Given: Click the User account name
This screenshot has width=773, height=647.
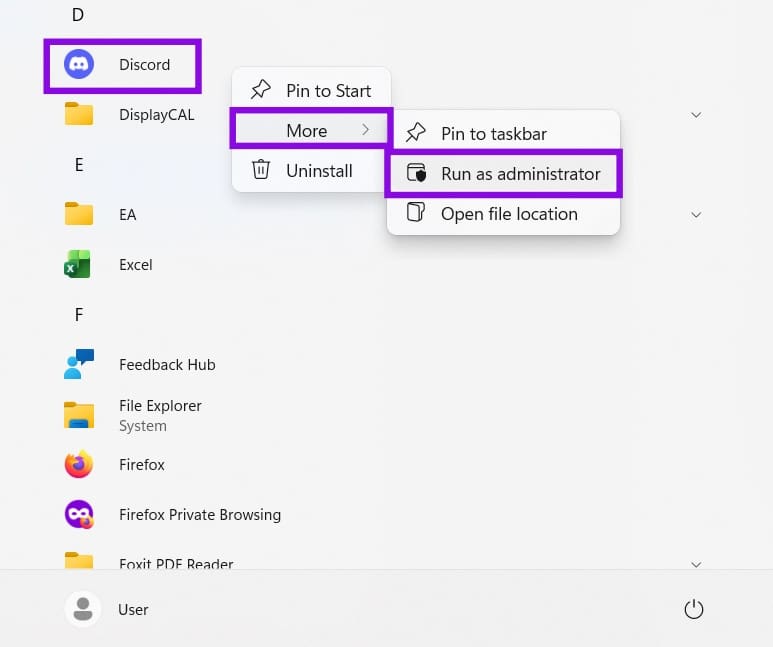Looking at the screenshot, I should click(x=133, y=610).
